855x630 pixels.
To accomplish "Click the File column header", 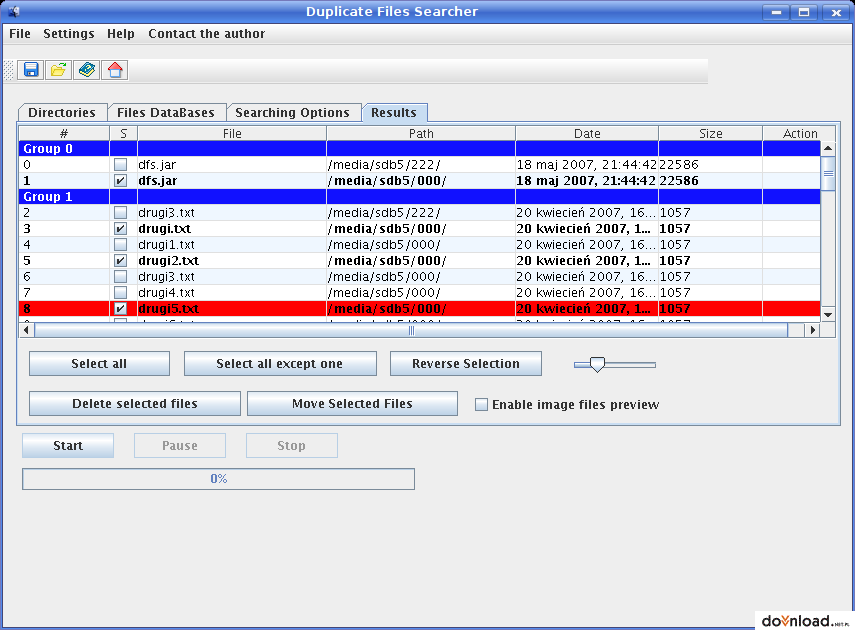I will [232, 134].
